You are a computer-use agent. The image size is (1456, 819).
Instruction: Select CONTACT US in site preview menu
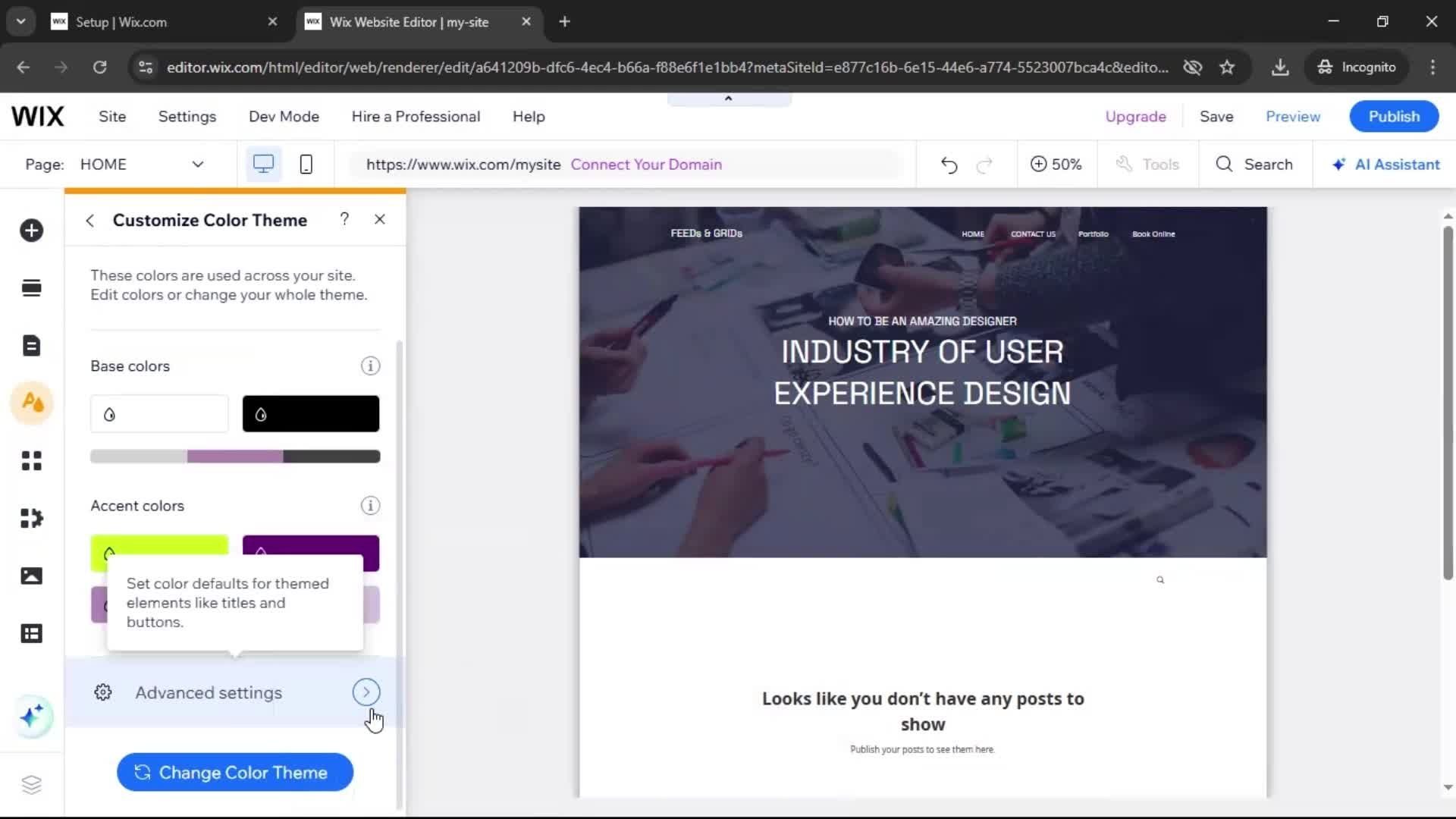click(x=1033, y=234)
